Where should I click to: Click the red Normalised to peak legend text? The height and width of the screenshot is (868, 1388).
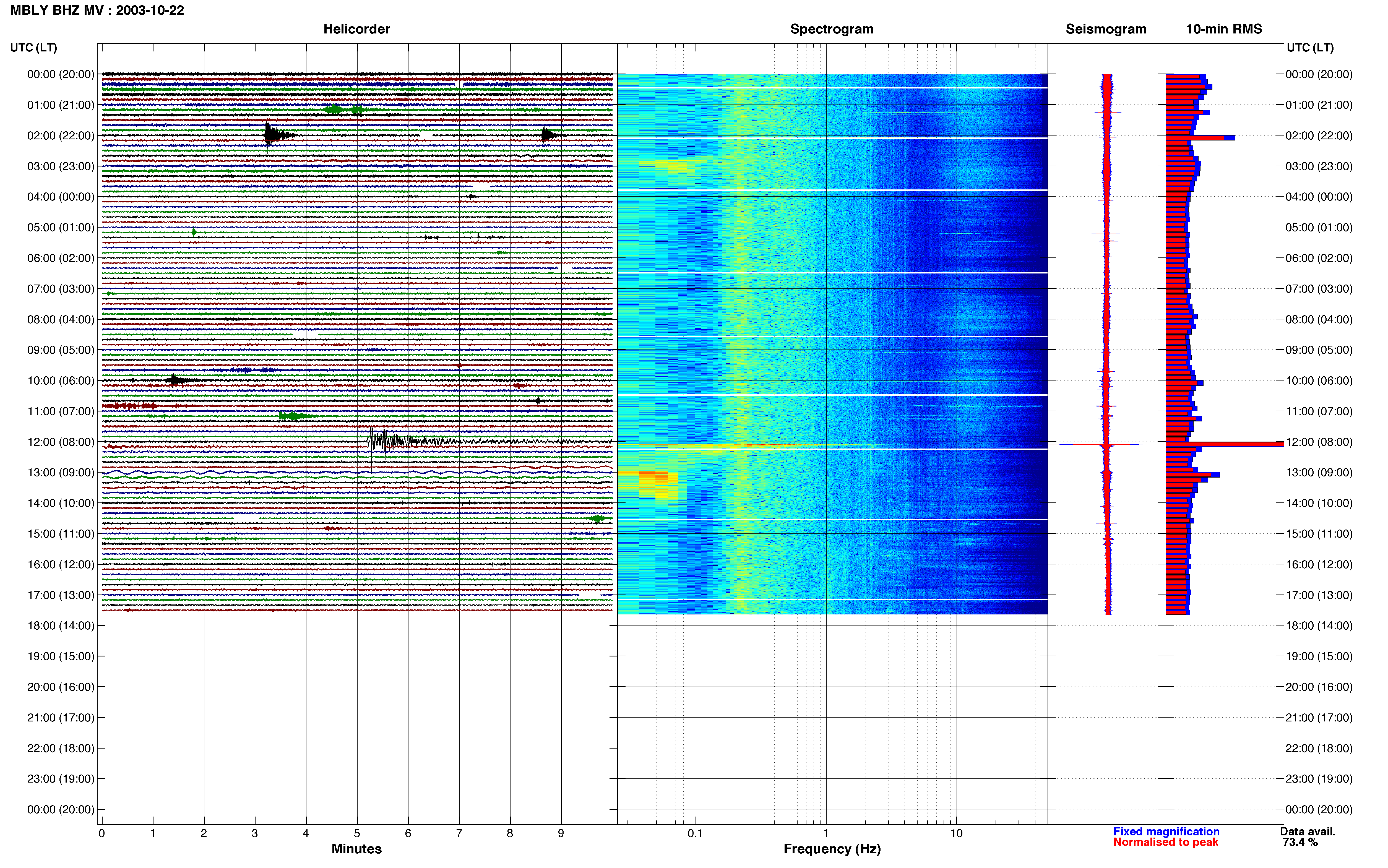pyautogui.click(x=1165, y=842)
